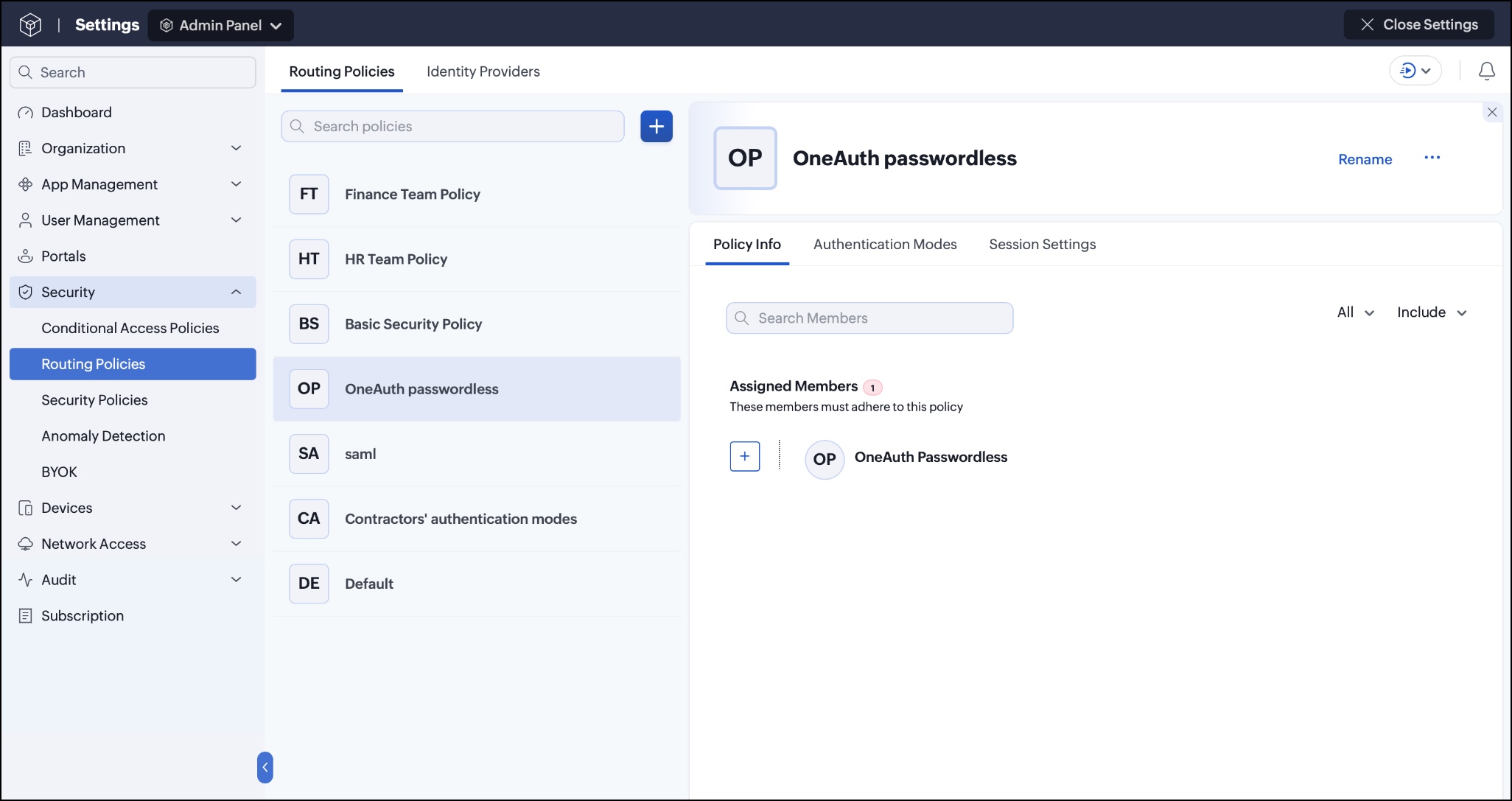Expand the Devices section chevron
The height and width of the screenshot is (801, 1512).
tap(237, 508)
